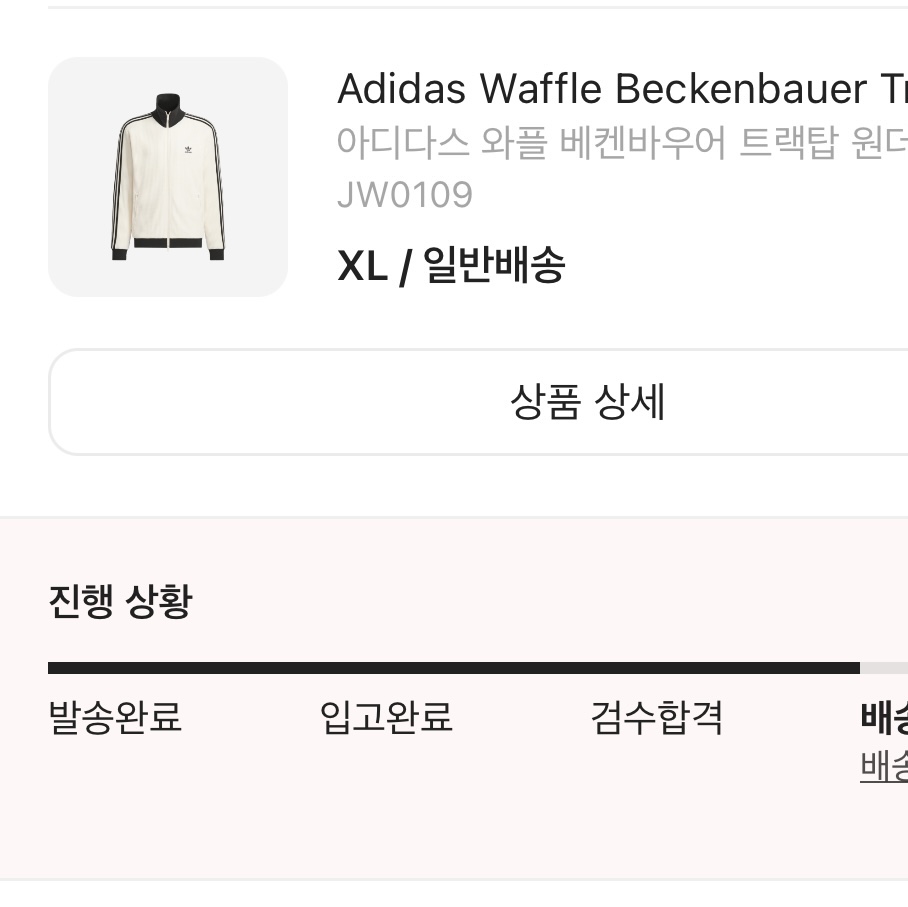Click the 일반배송 shipping type label
Image resolution: width=908 pixels, height=907 pixels.
pos(494,266)
